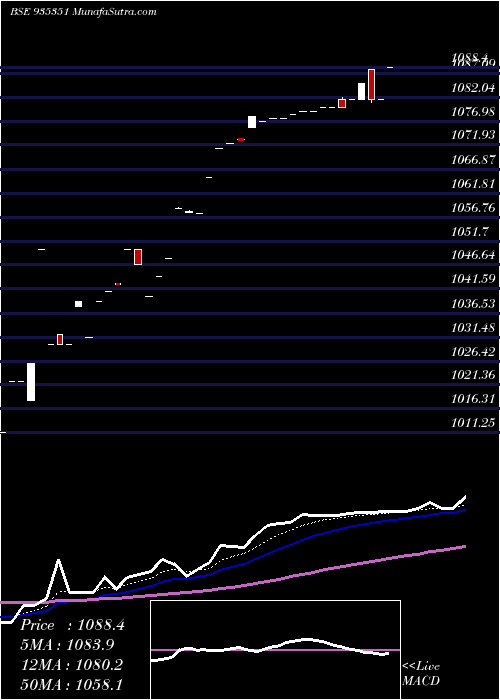Select the 1011.25 price axis label
Screen dimensions: 500x700
coord(473,423)
